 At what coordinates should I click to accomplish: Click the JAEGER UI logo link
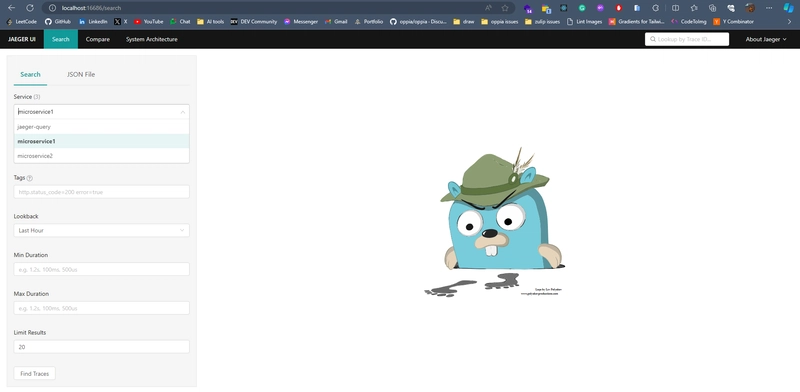22,39
